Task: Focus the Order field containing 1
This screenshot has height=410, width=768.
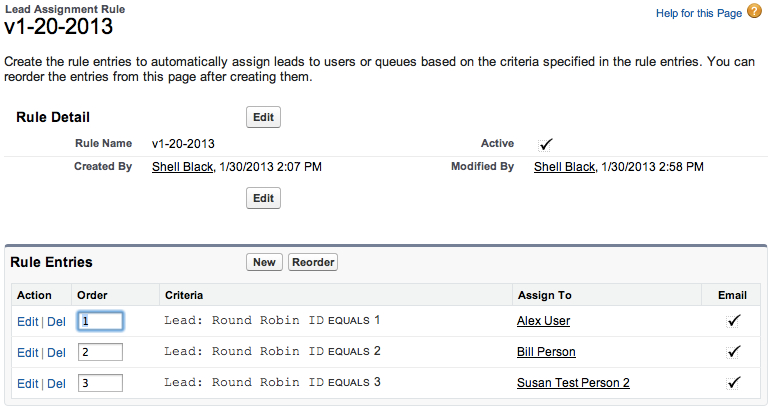Action: [100, 321]
